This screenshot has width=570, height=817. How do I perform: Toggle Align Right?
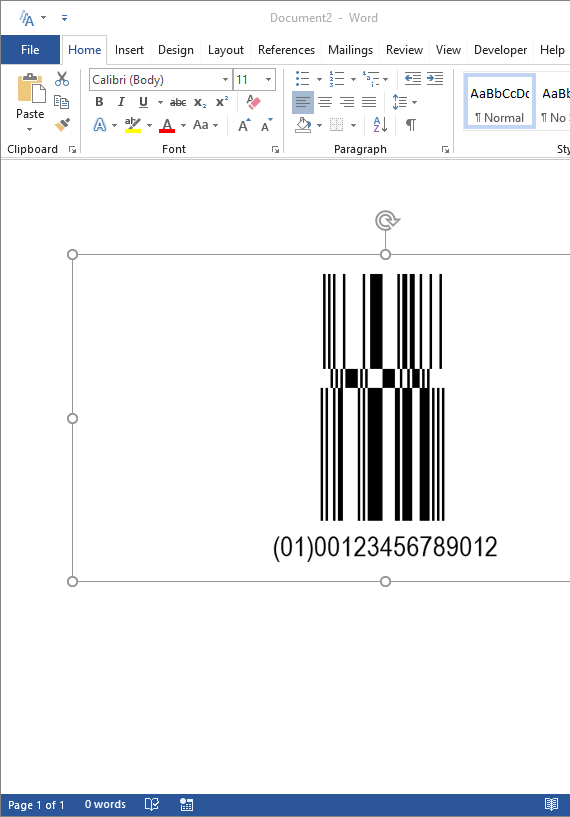(x=347, y=102)
